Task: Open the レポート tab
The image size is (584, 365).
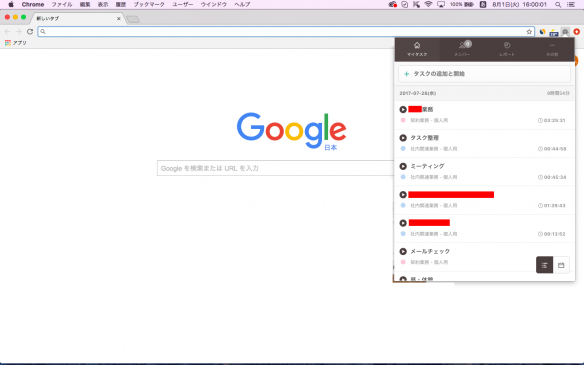Action: click(507, 49)
